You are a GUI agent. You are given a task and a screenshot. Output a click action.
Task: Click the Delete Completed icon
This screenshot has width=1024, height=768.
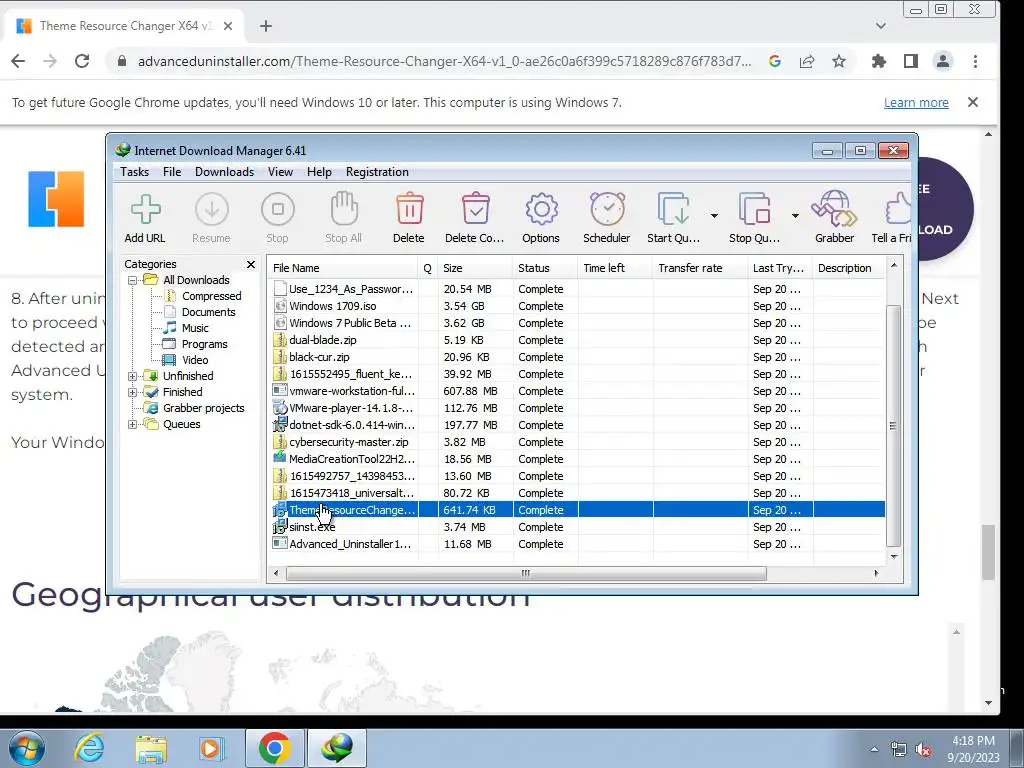[475, 218]
